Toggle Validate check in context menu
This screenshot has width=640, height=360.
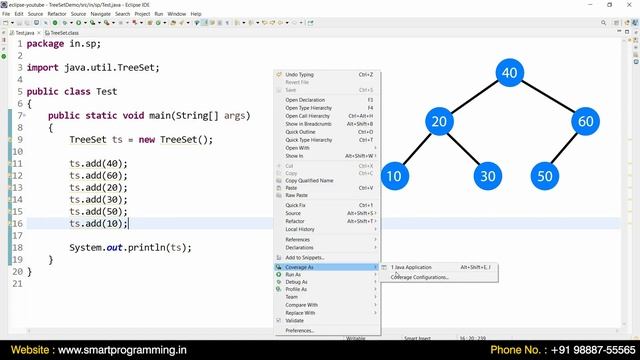(279, 321)
